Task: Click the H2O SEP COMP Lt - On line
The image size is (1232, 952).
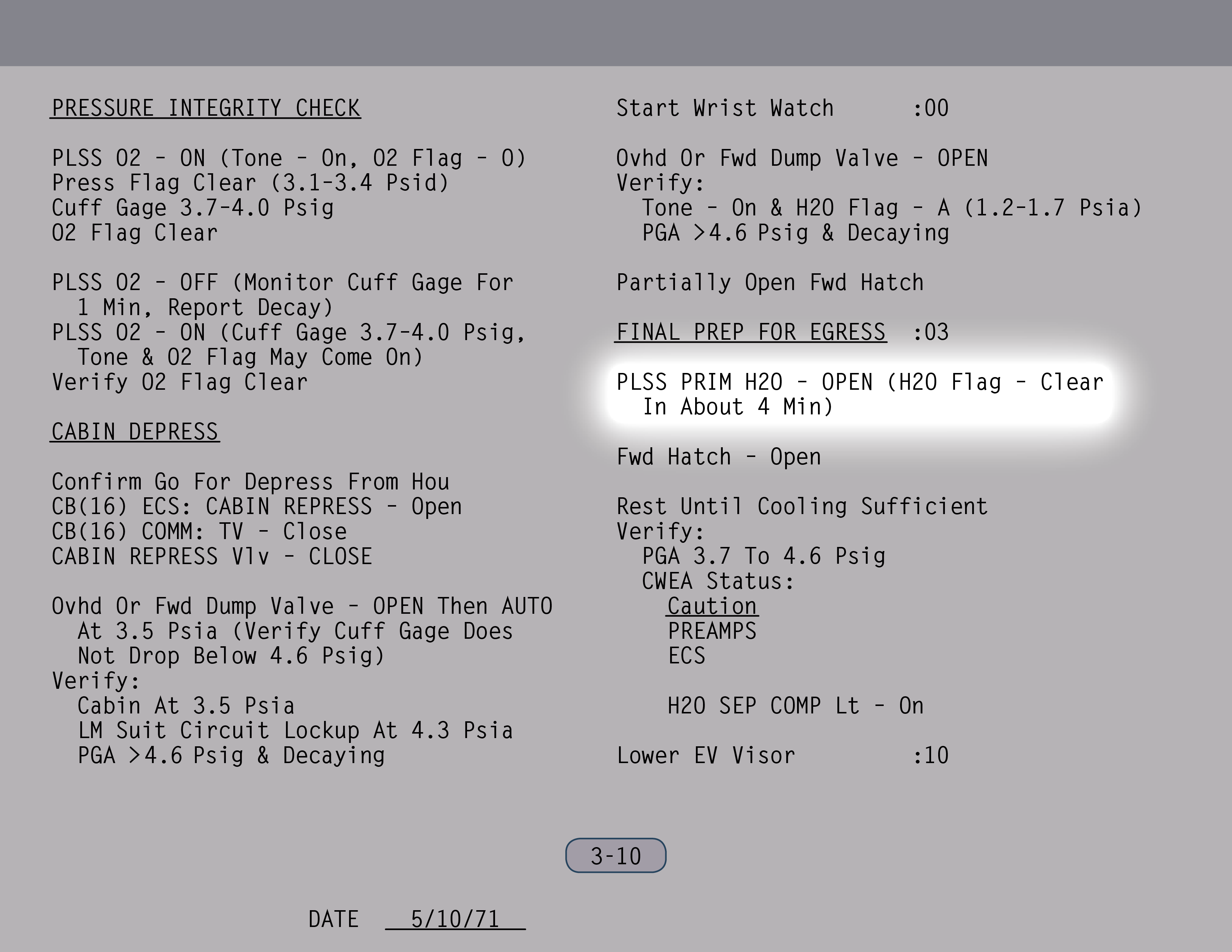Action: (x=795, y=706)
